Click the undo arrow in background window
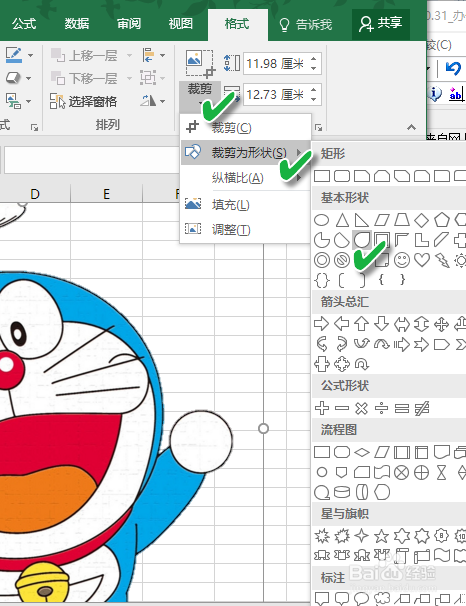Screen dimensions: 466x606 point(453,68)
